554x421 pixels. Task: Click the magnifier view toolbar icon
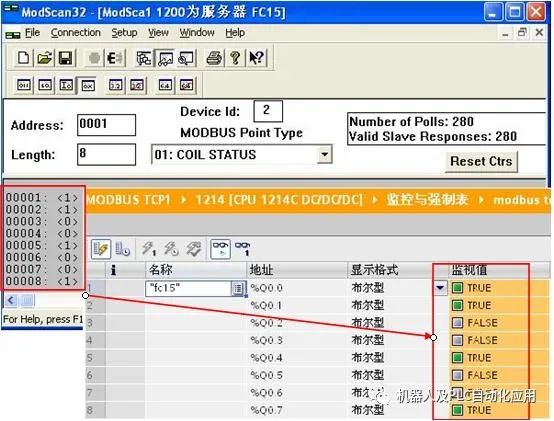click(186, 58)
